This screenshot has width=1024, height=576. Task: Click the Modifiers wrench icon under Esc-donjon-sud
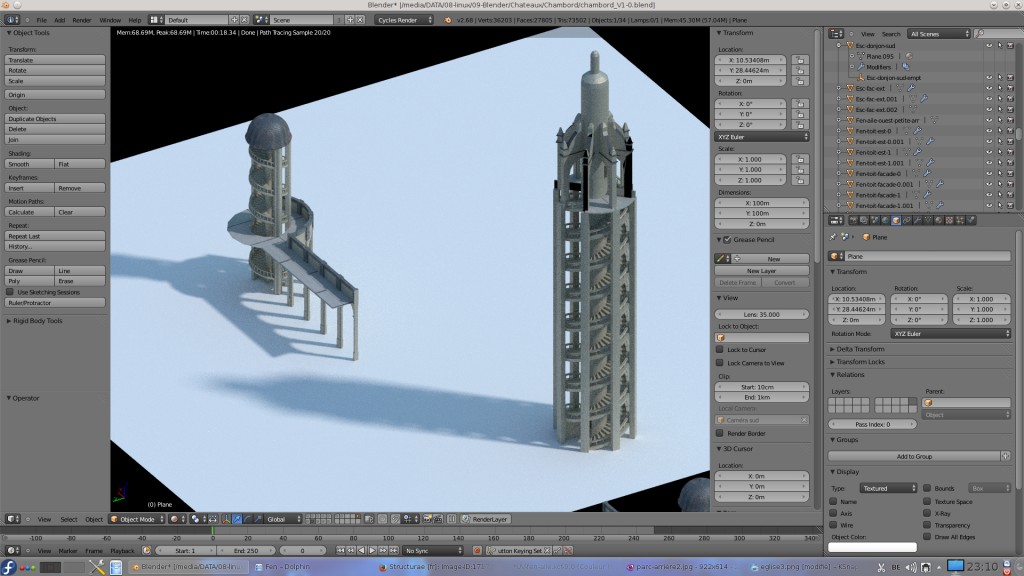pos(861,67)
